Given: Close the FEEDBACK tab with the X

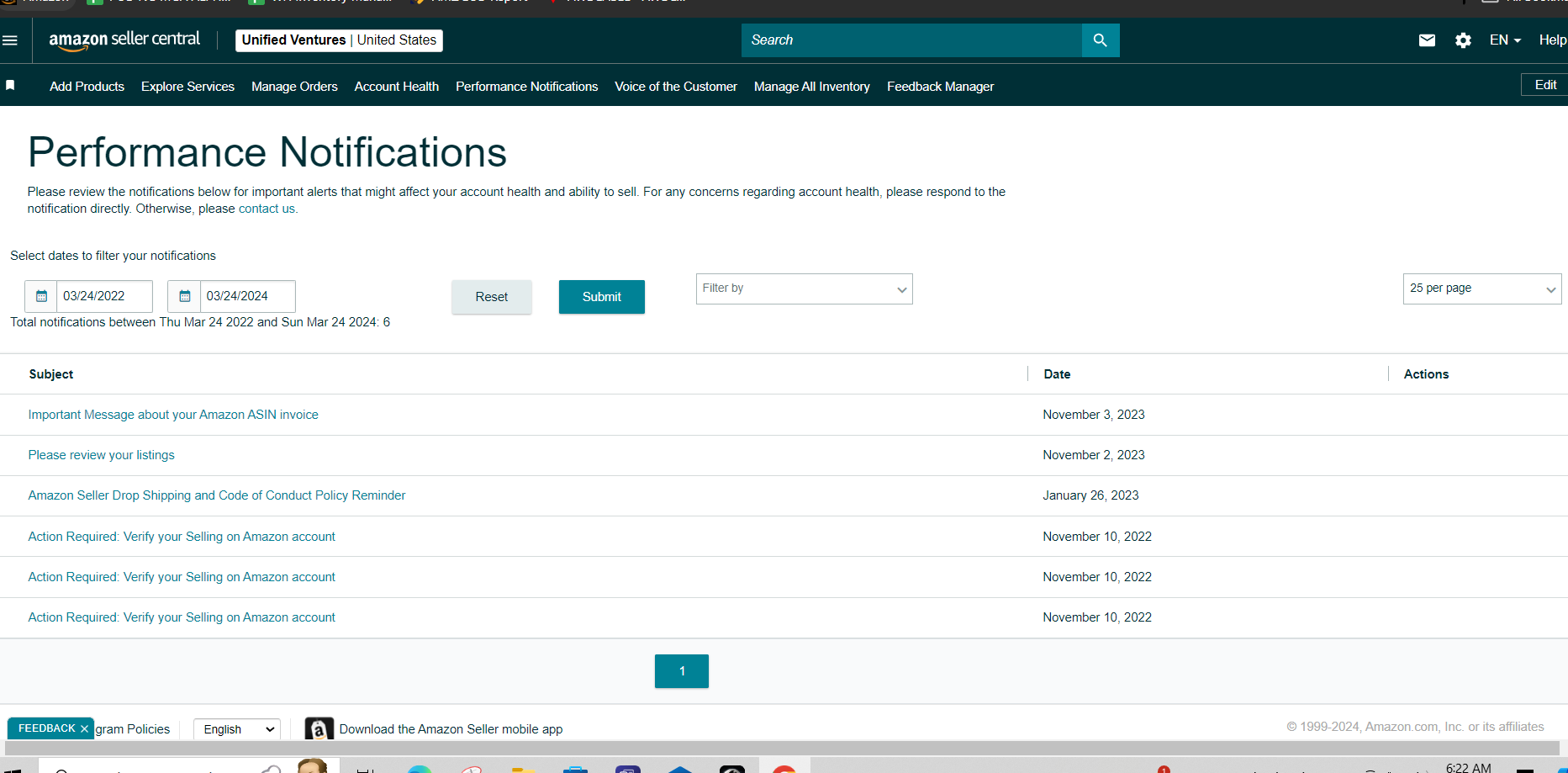Looking at the screenshot, I should [84, 728].
